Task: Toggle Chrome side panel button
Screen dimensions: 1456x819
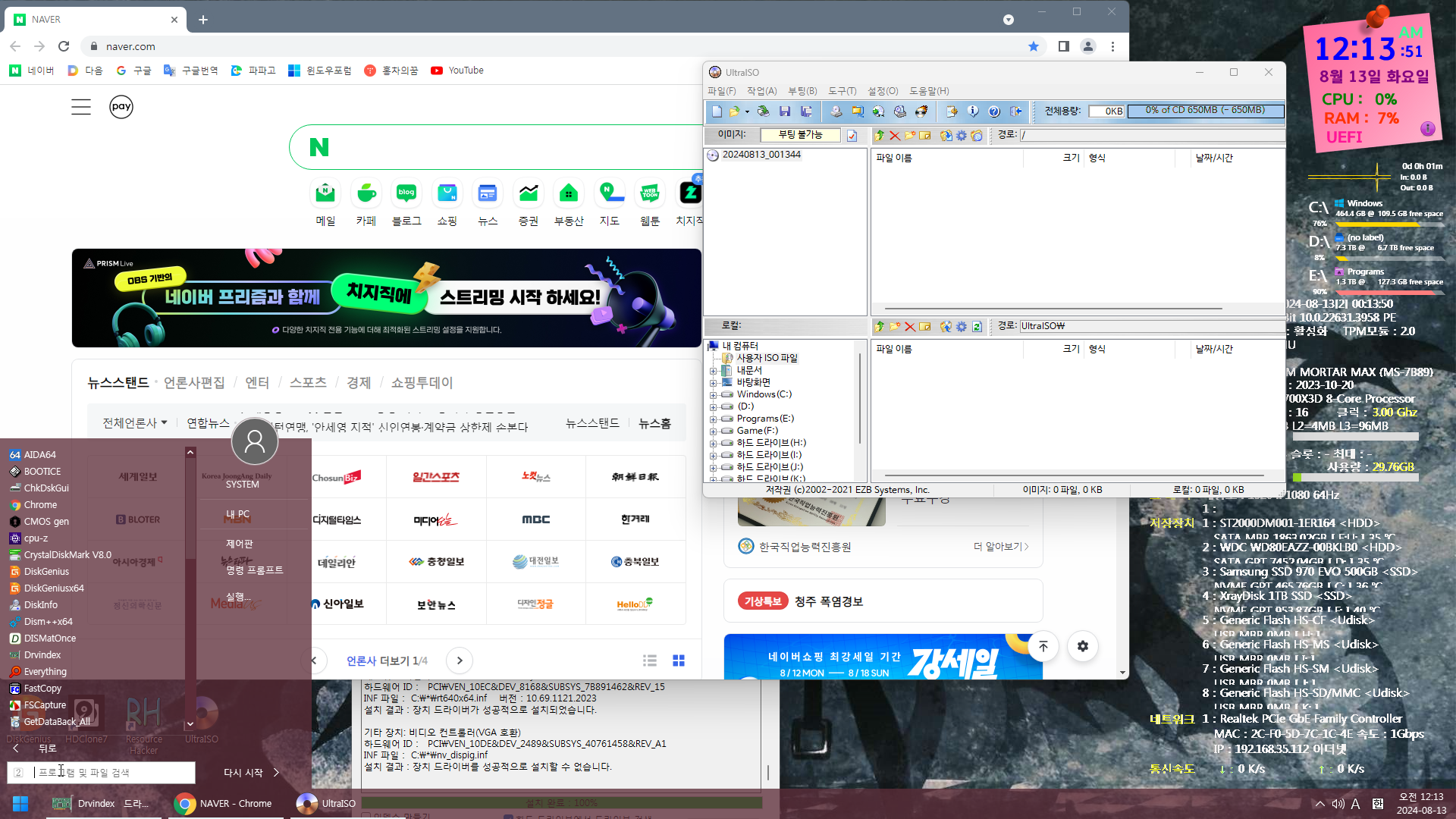Action: point(1064,46)
